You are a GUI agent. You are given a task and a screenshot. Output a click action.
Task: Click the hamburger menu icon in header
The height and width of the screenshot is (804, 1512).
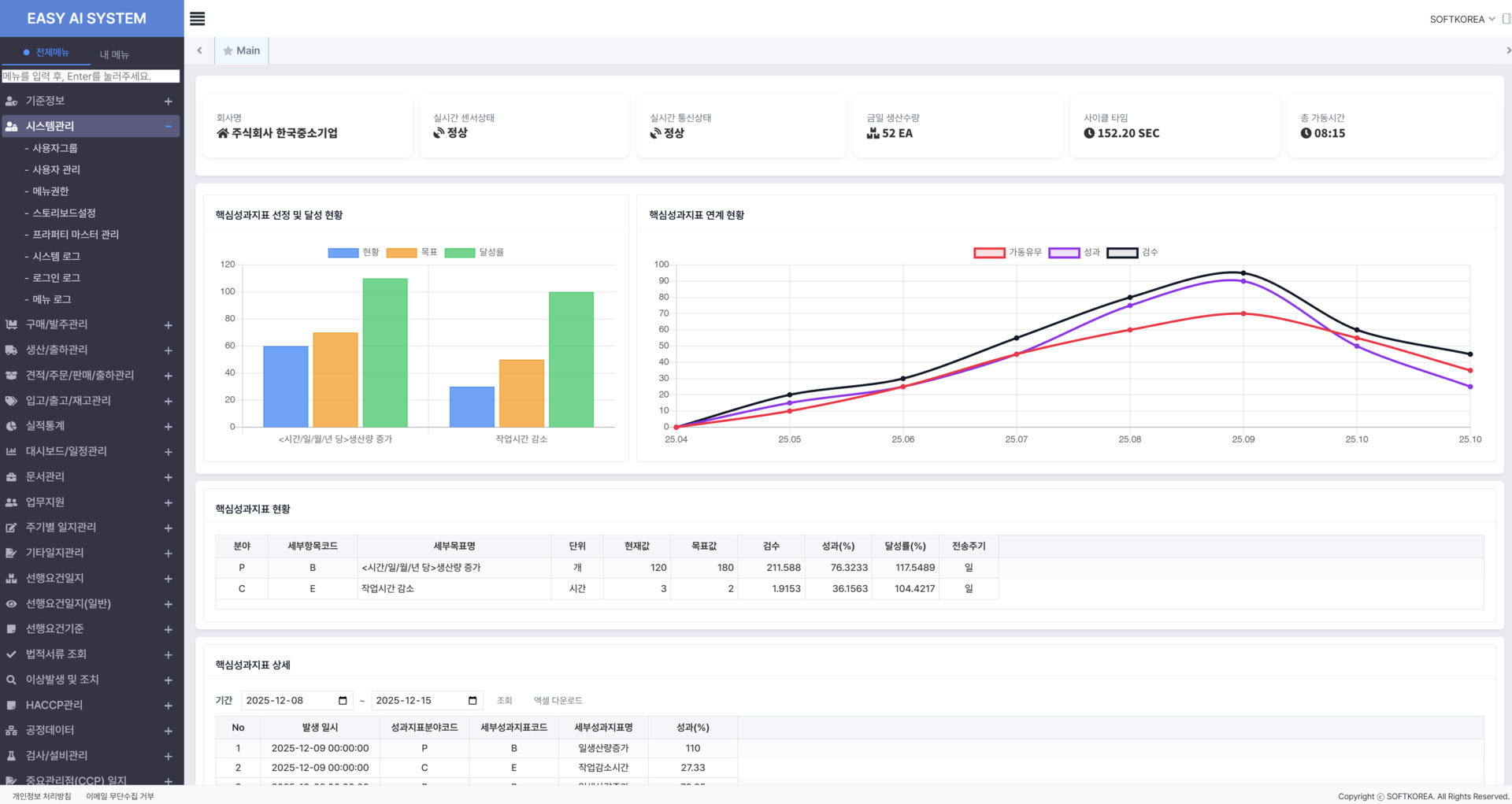click(198, 18)
